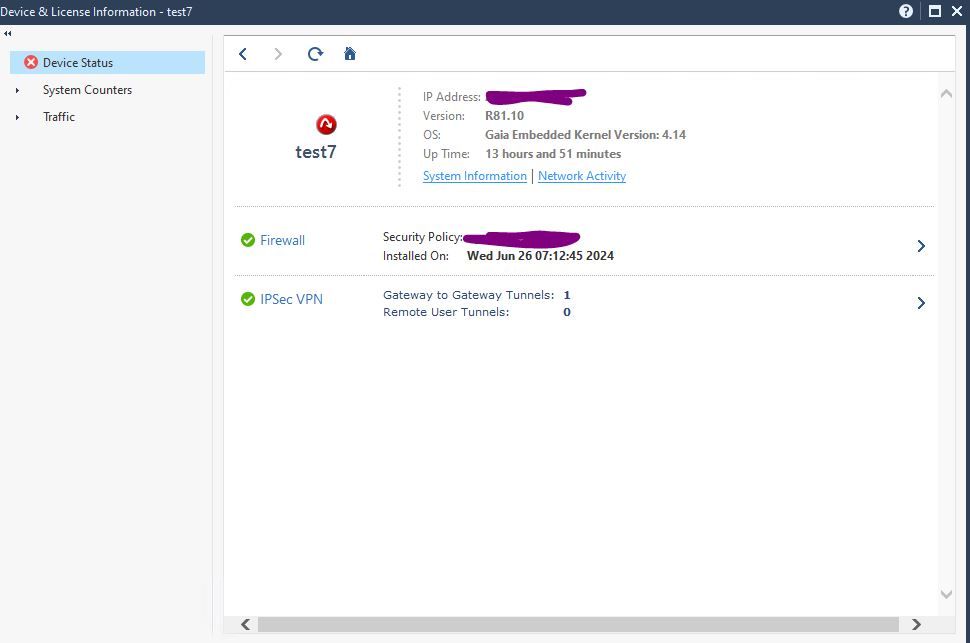Image resolution: width=970 pixels, height=643 pixels.
Task: Open help via the question mark icon
Action: click(905, 11)
